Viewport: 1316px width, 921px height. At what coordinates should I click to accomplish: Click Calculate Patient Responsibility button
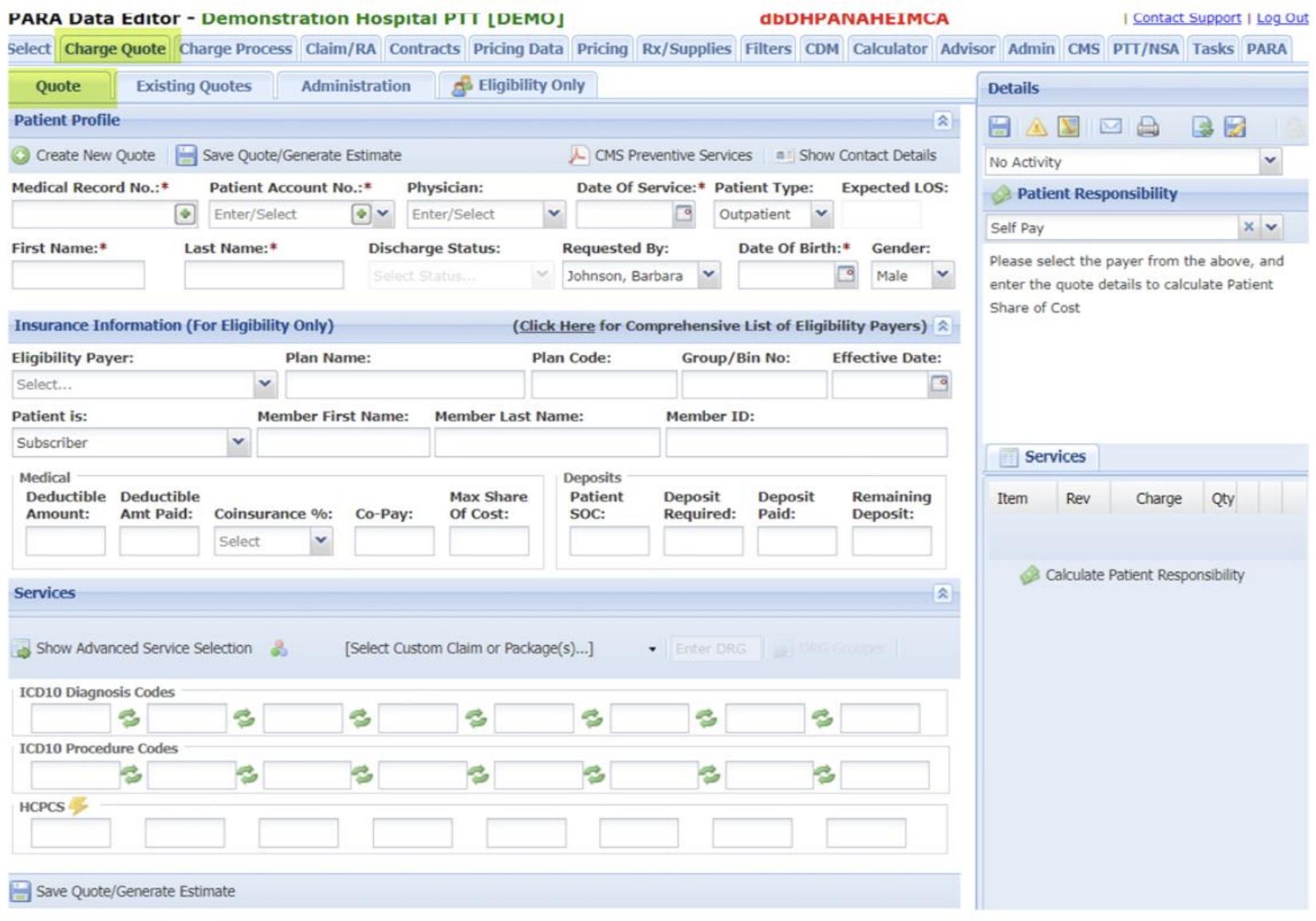click(x=1132, y=575)
